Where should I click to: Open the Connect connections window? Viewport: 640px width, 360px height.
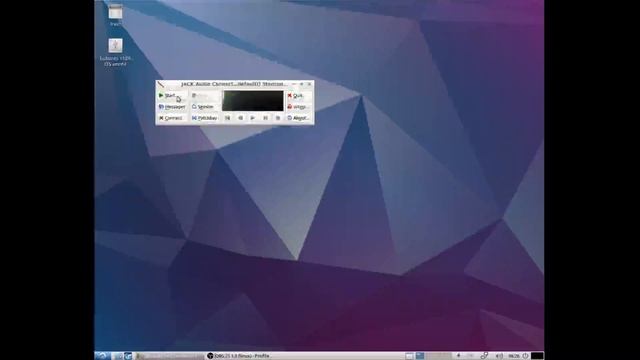click(172, 118)
